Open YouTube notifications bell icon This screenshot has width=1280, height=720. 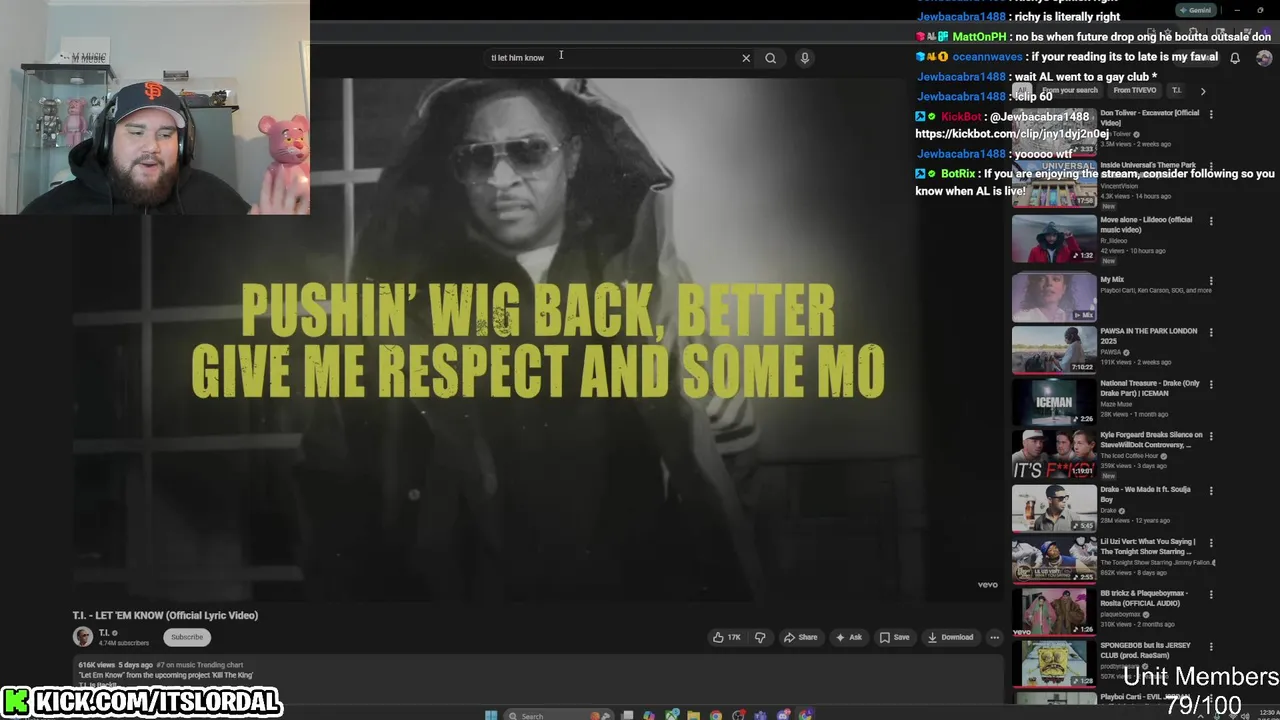pos(1235,58)
